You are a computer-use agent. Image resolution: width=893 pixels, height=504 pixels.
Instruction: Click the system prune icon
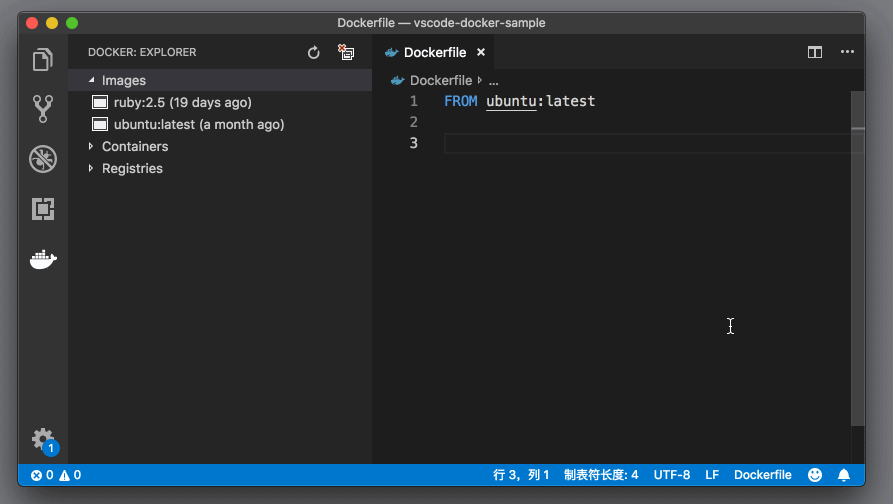pyautogui.click(x=346, y=52)
